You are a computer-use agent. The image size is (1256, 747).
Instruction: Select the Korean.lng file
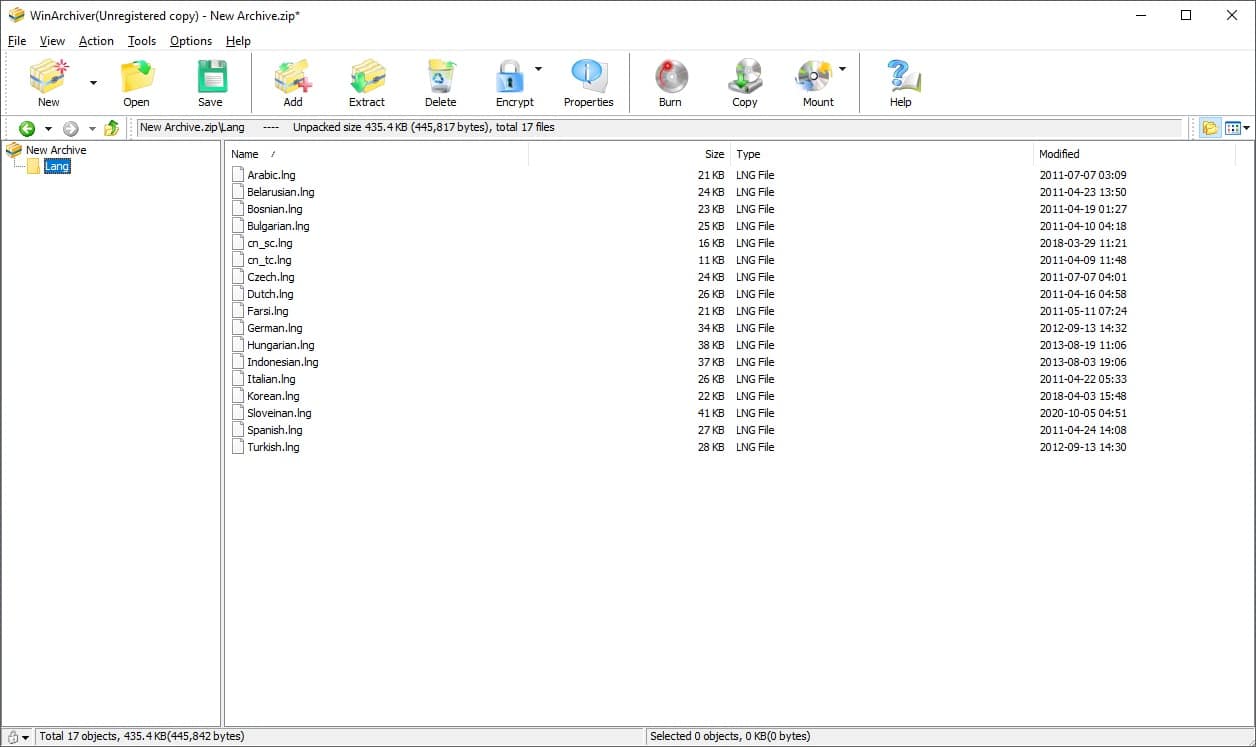273,396
